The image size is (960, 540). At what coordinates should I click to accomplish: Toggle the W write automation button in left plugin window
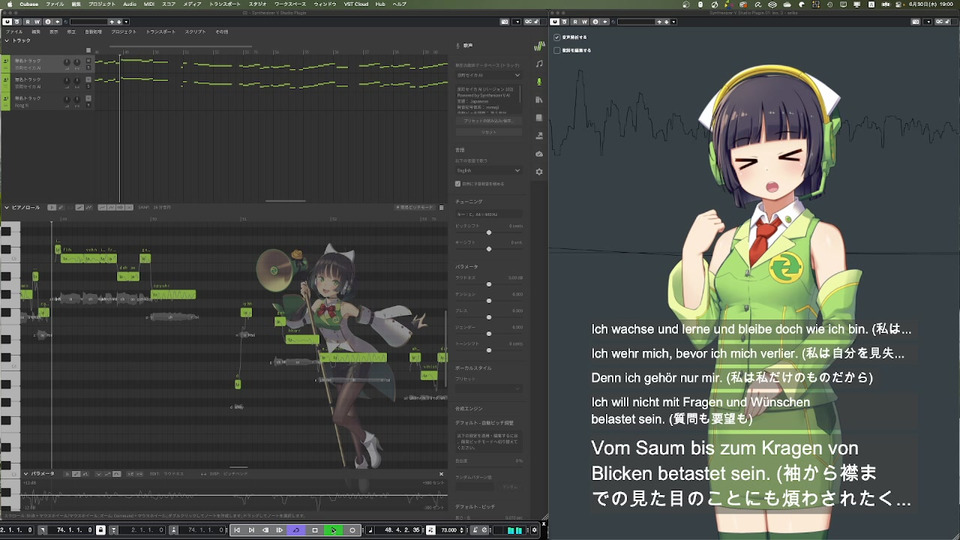point(37,22)
